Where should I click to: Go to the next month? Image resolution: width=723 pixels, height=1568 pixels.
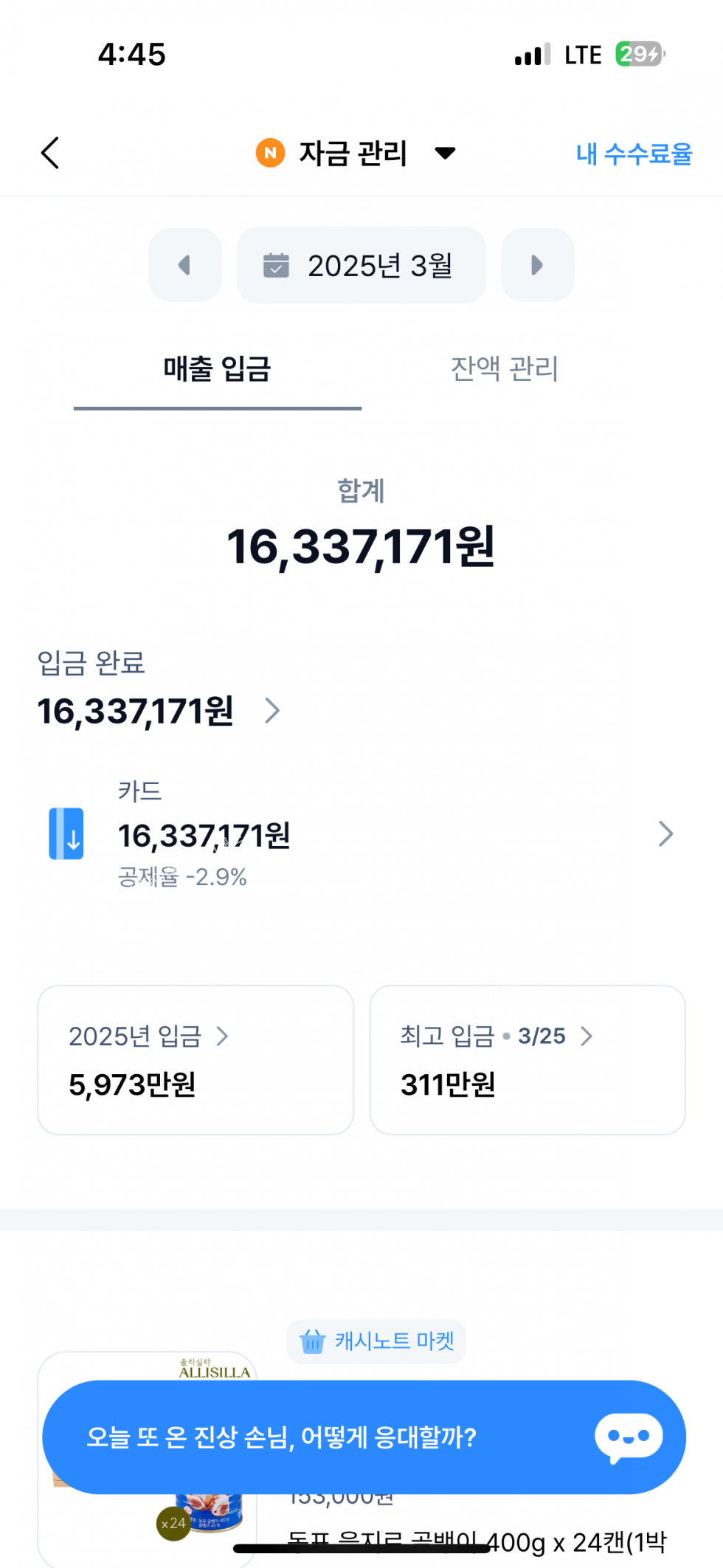point(537,265)
